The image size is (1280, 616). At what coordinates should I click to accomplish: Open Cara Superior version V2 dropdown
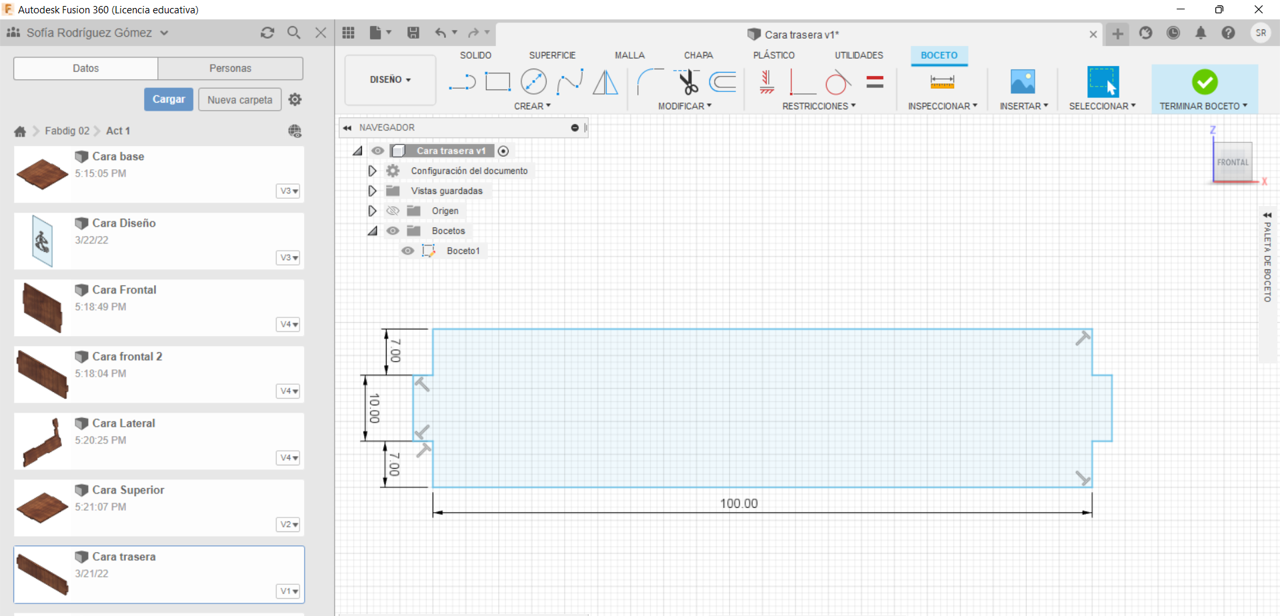coord(289,525)
